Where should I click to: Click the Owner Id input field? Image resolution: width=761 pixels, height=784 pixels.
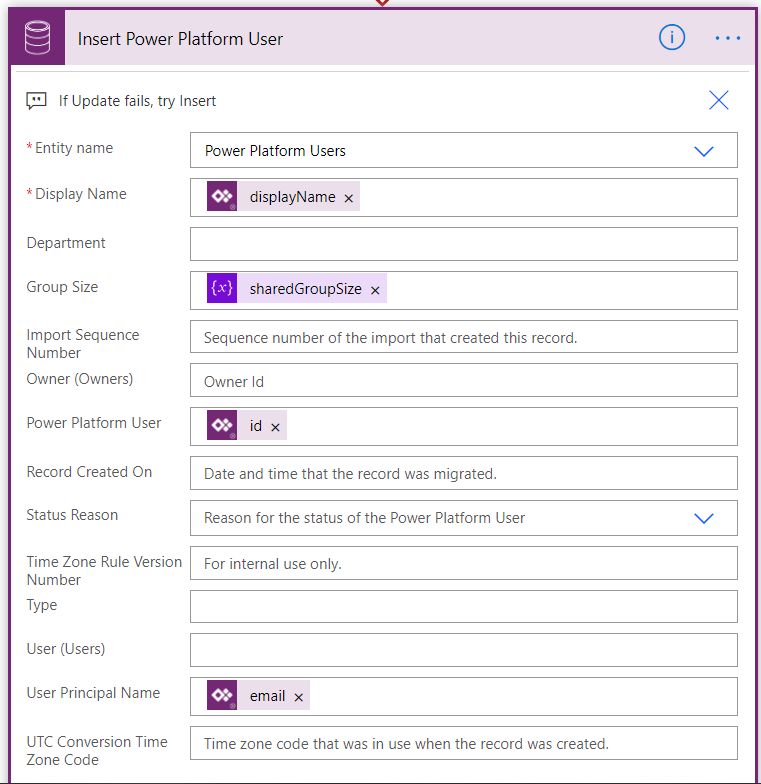(464, 381)
